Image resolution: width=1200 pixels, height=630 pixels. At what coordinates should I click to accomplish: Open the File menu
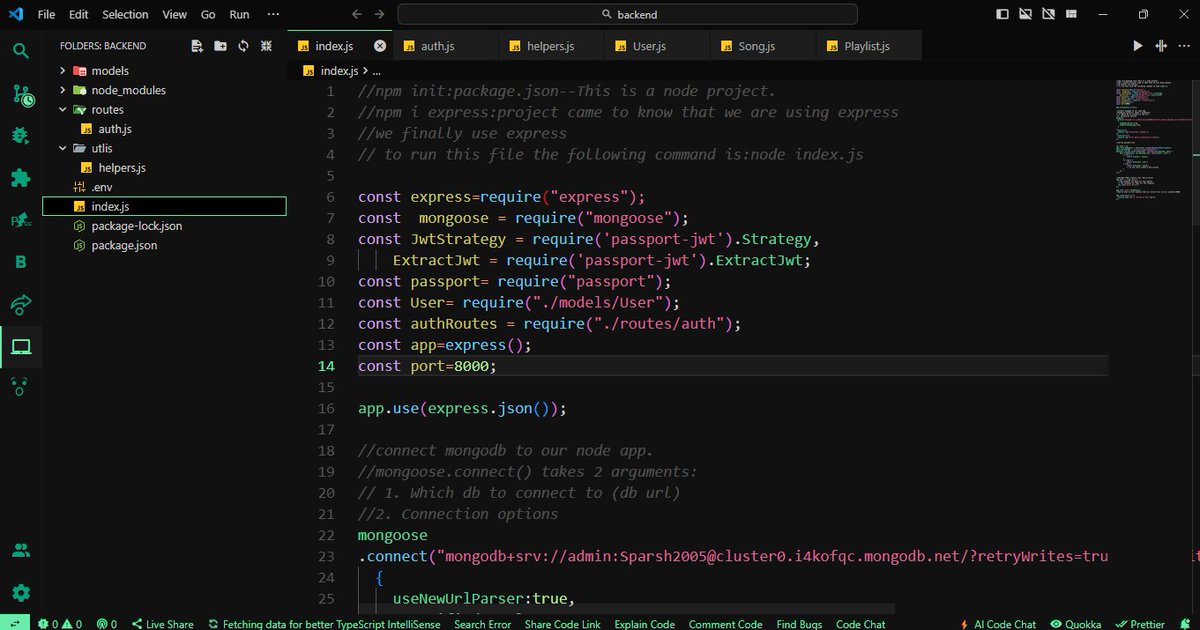tap(46, 14)
